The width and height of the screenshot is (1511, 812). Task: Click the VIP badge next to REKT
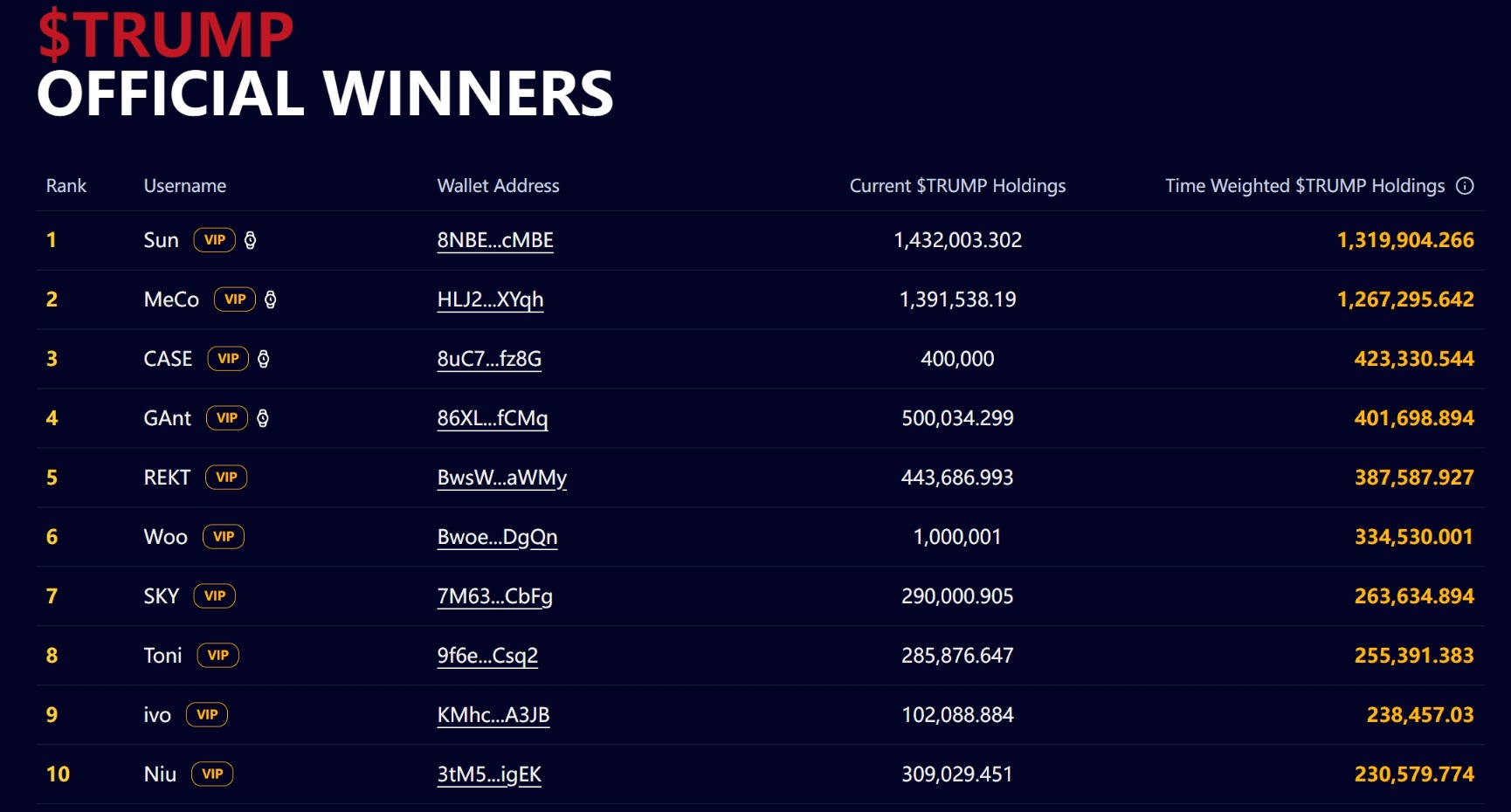pos(226,478)
